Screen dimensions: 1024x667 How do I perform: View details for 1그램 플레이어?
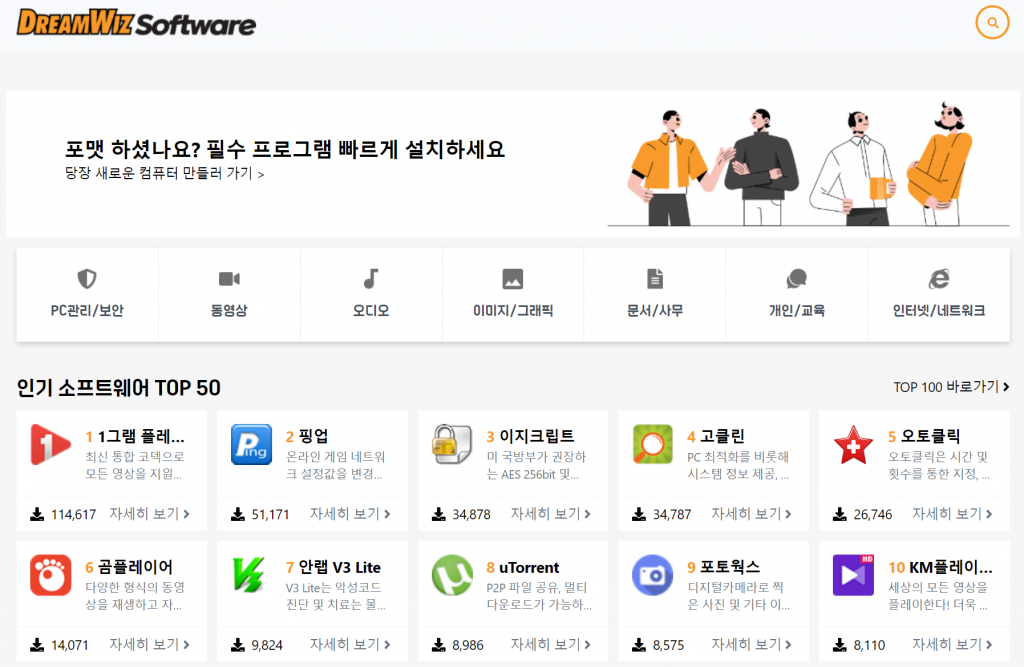149,514
